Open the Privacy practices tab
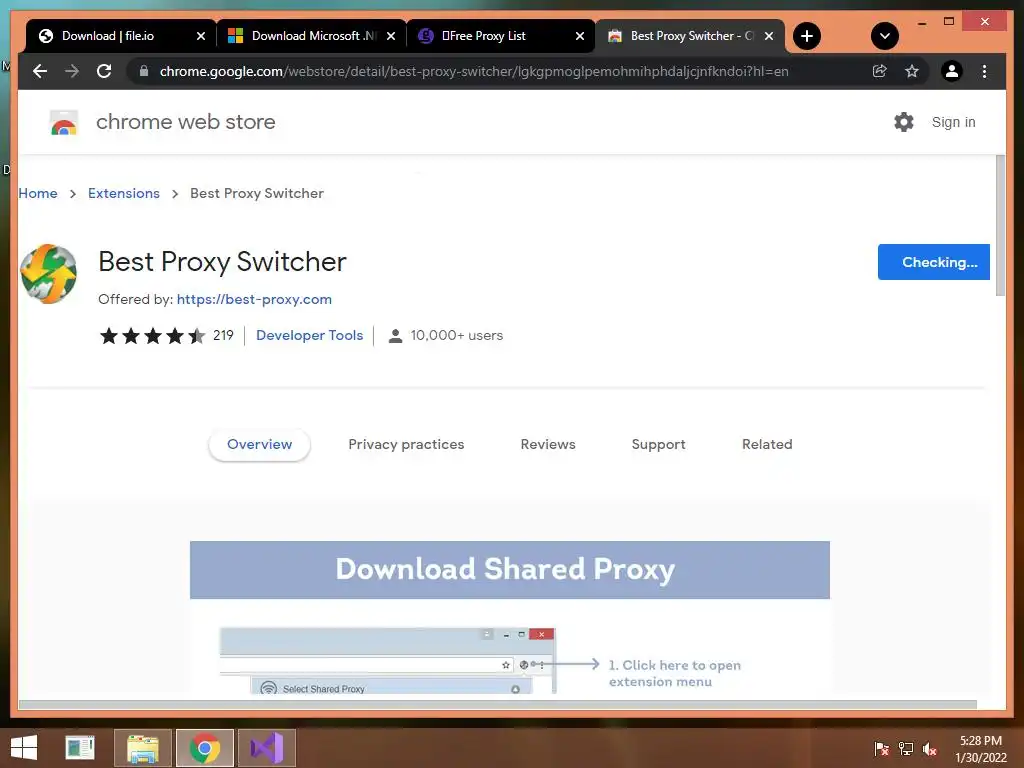Screen dimensions: 1024x768 [406, 444]
